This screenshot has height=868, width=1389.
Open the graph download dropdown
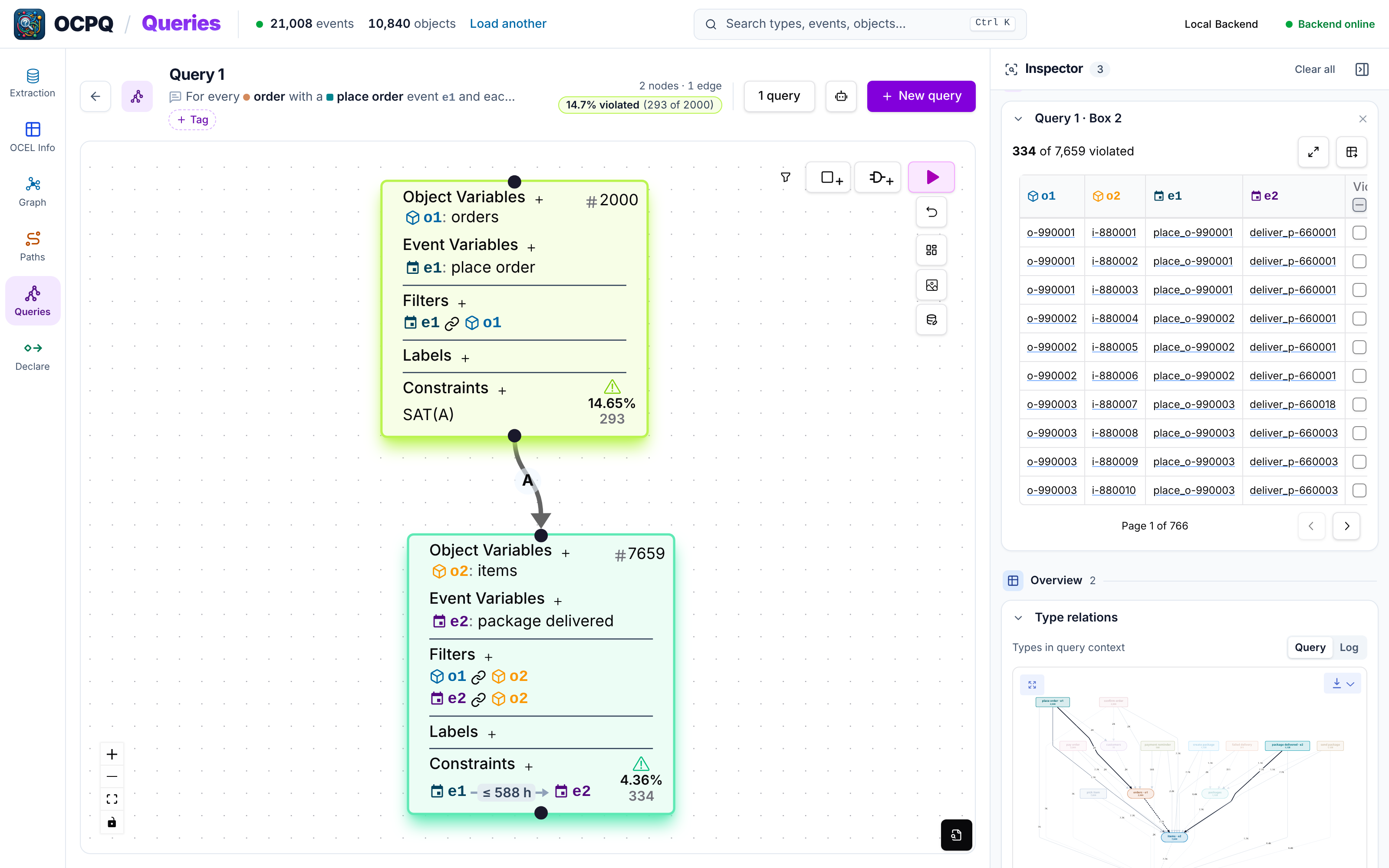[x=1343, y=683]
